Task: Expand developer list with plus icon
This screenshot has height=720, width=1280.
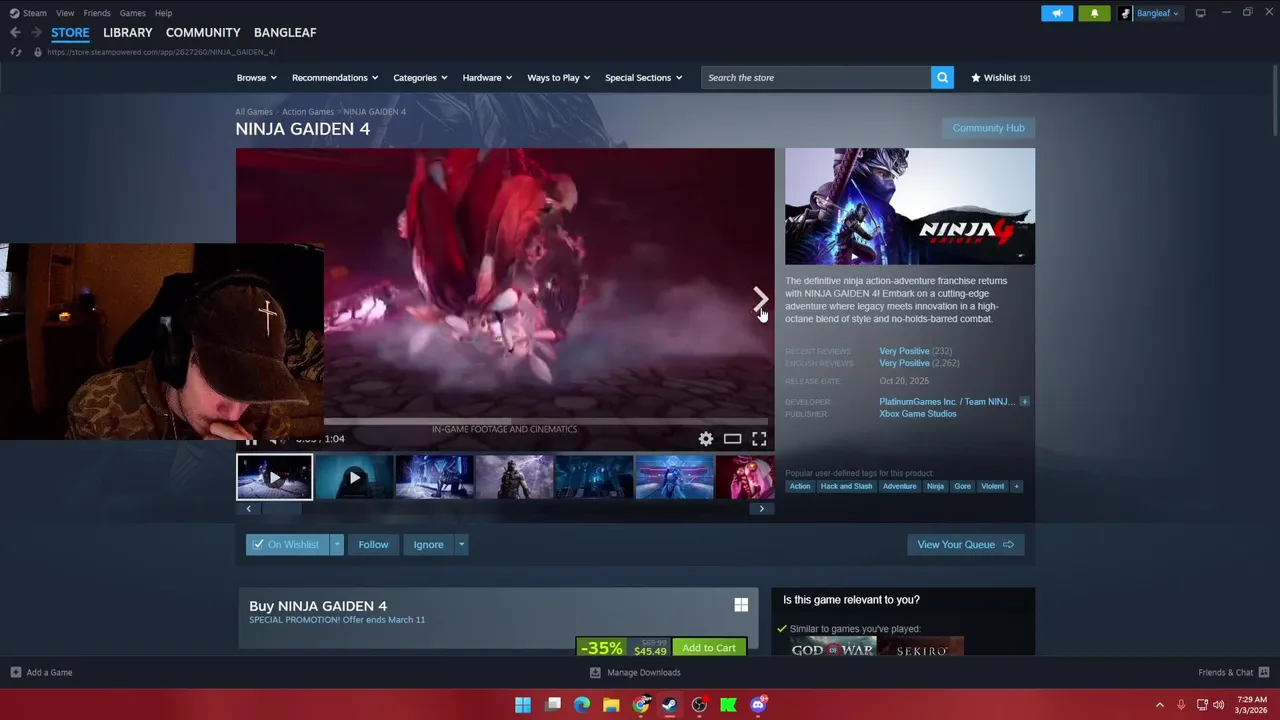Action: pyautogui.click(x=1024, y=402)
